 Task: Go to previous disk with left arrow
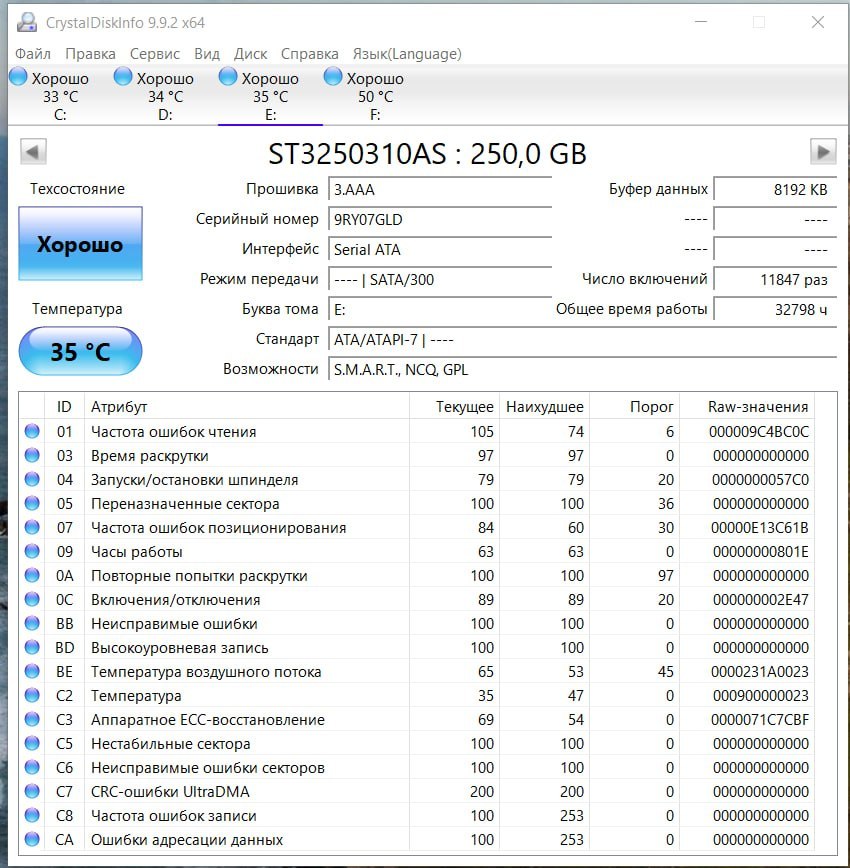click(33, 152)
